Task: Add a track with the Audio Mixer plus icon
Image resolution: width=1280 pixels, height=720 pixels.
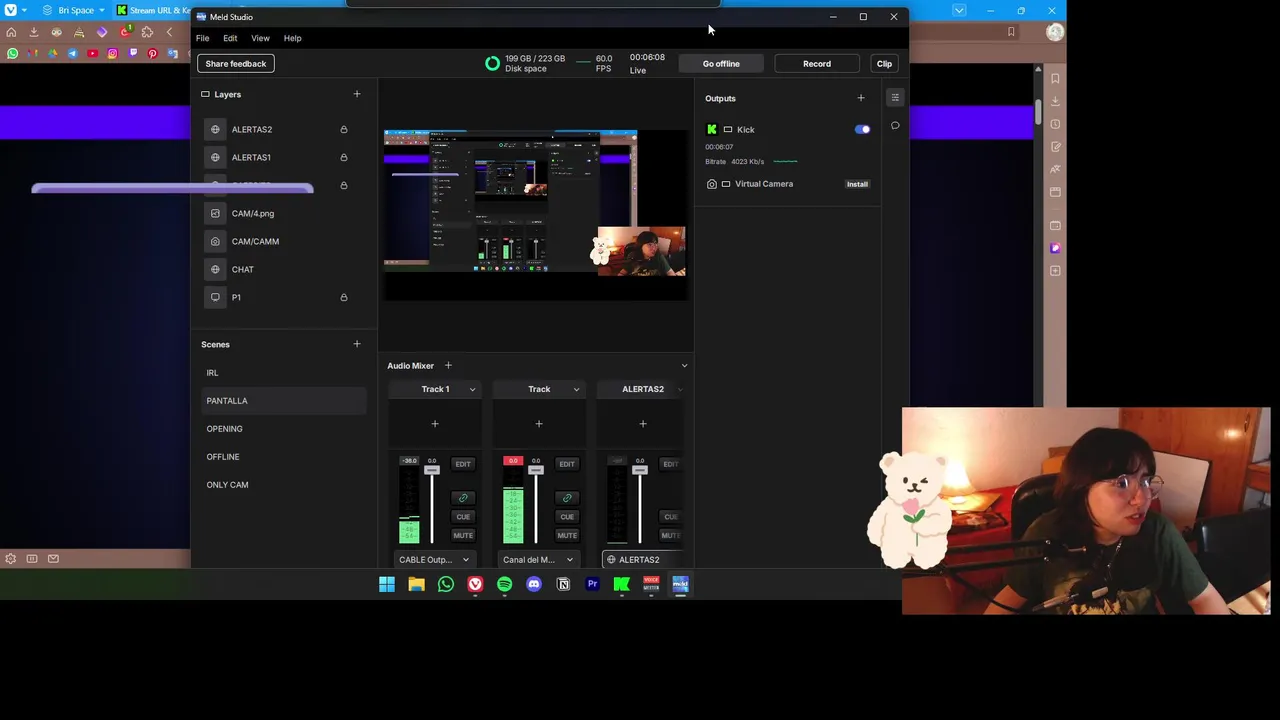Action: coord(448,366)
